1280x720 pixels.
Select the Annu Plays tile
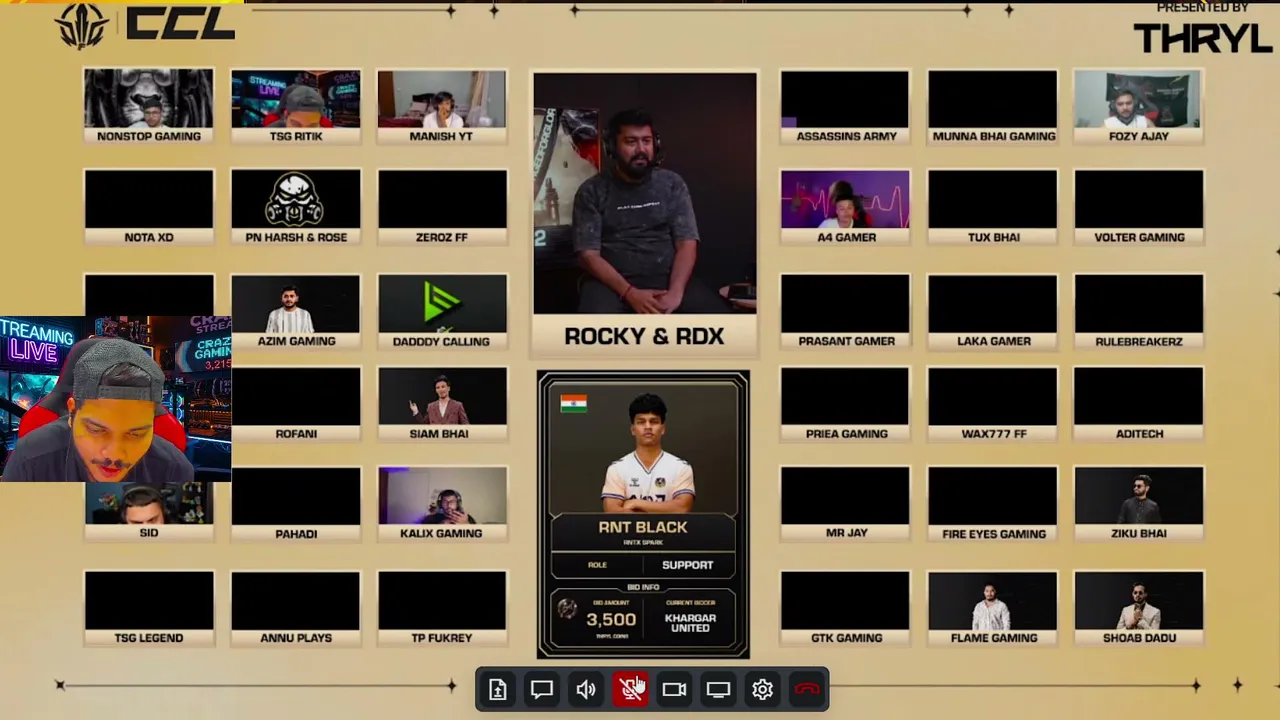[x=296, y=608]
